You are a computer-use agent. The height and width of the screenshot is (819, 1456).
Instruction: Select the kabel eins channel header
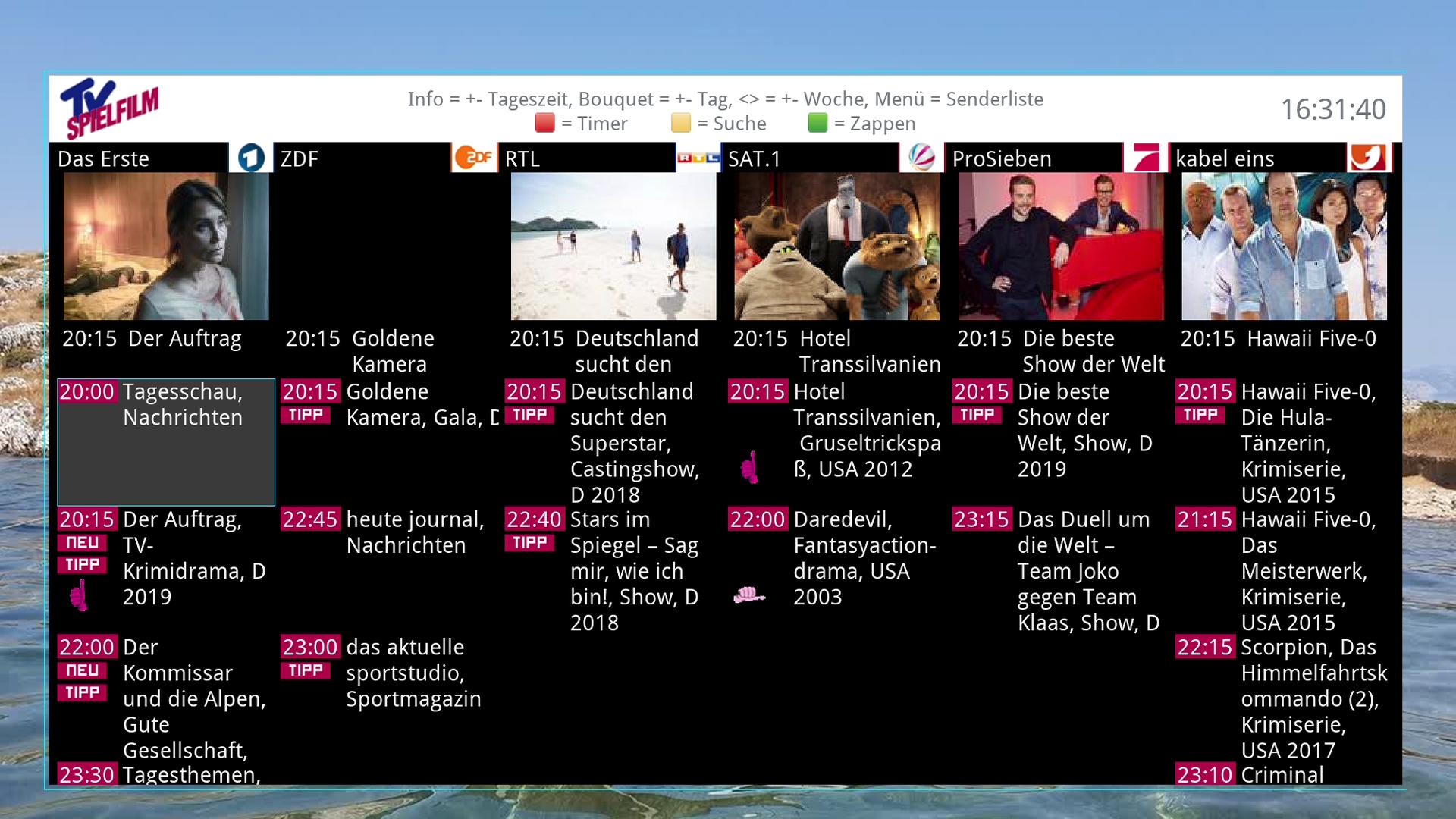tap(1282, 158)
